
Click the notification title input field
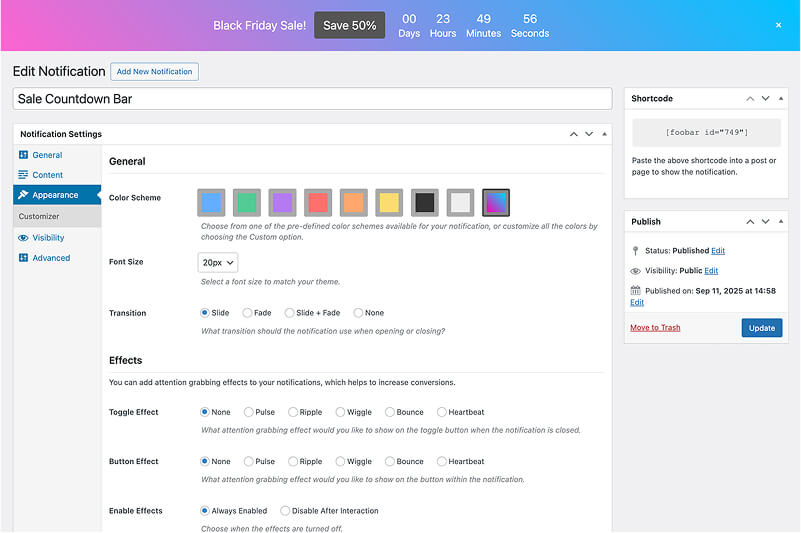[x=312, y=99]
